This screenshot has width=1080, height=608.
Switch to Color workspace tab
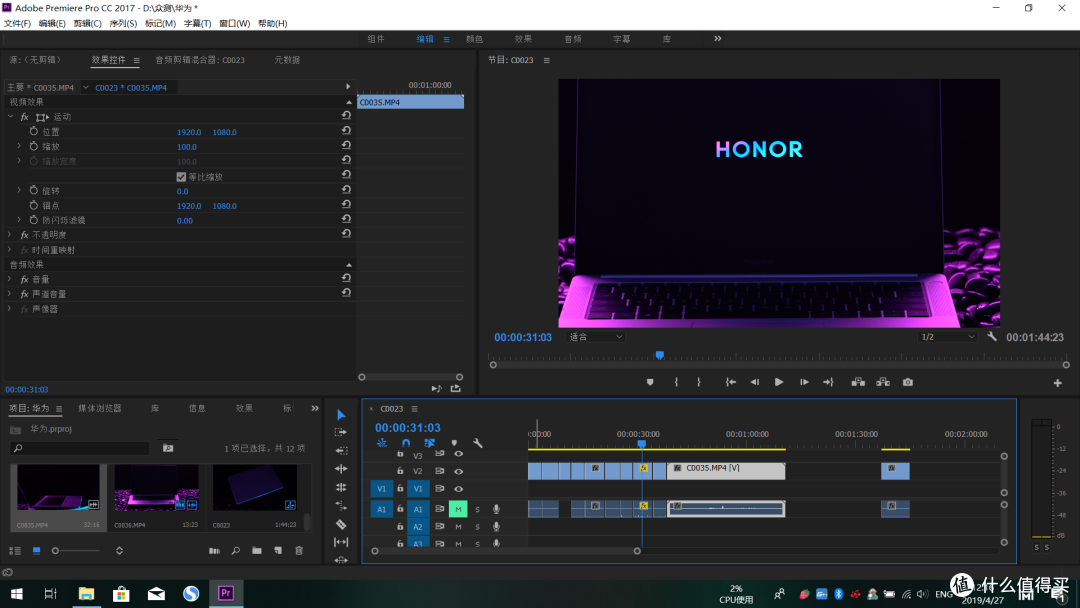475,39
